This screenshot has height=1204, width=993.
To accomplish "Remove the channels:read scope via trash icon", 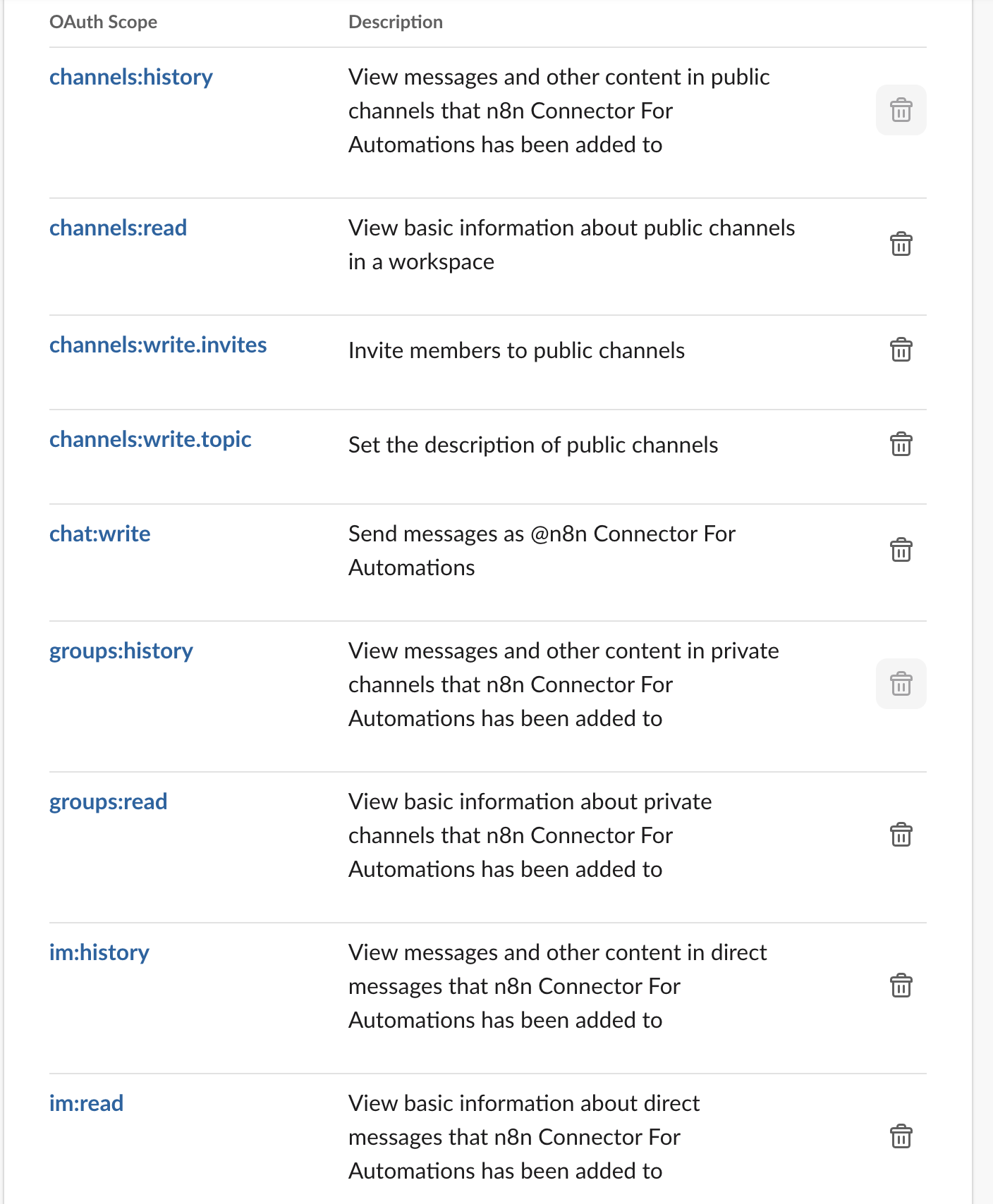I will tap(901, 244).
